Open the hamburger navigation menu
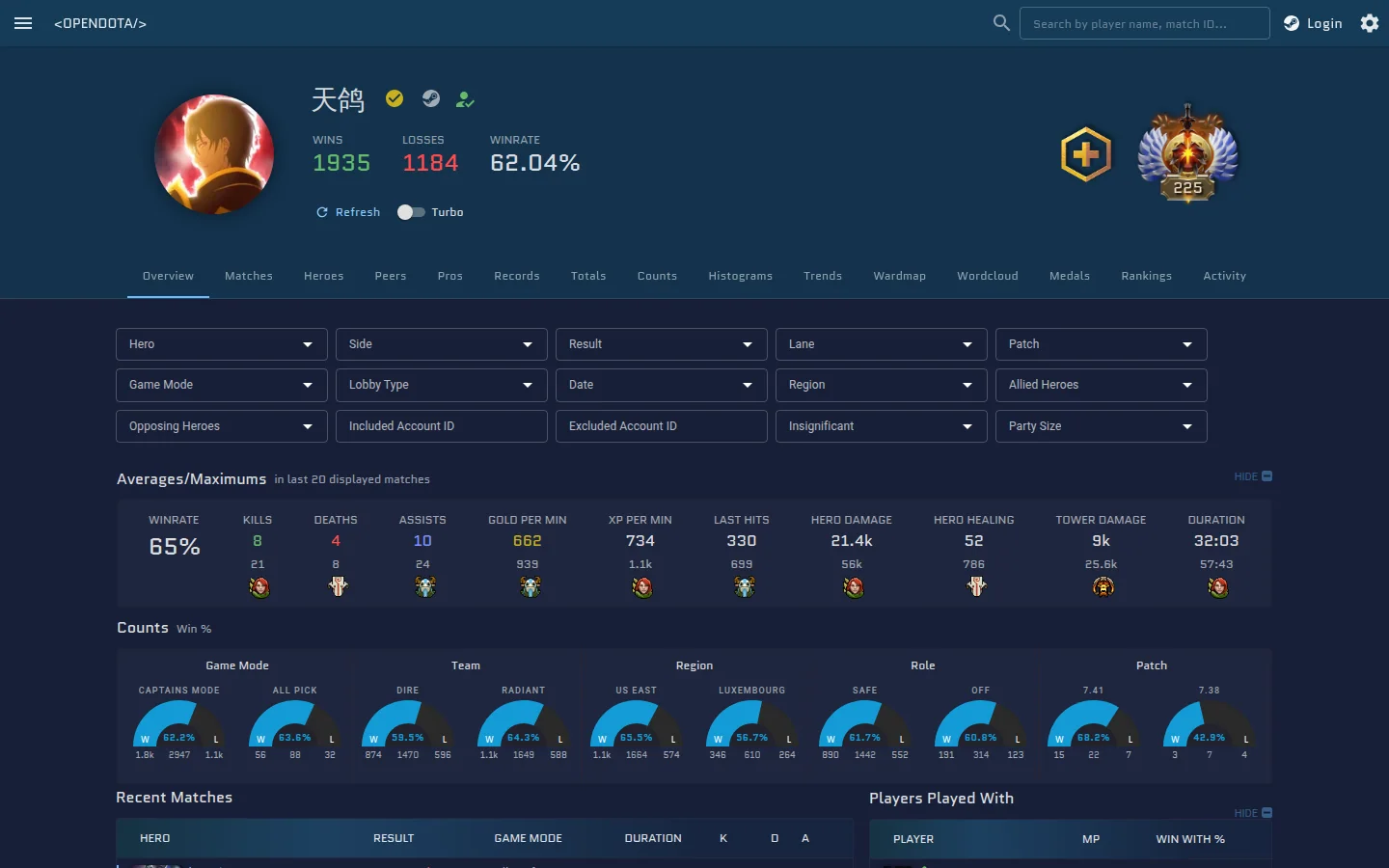The image size is (1389, 868). 23,23
